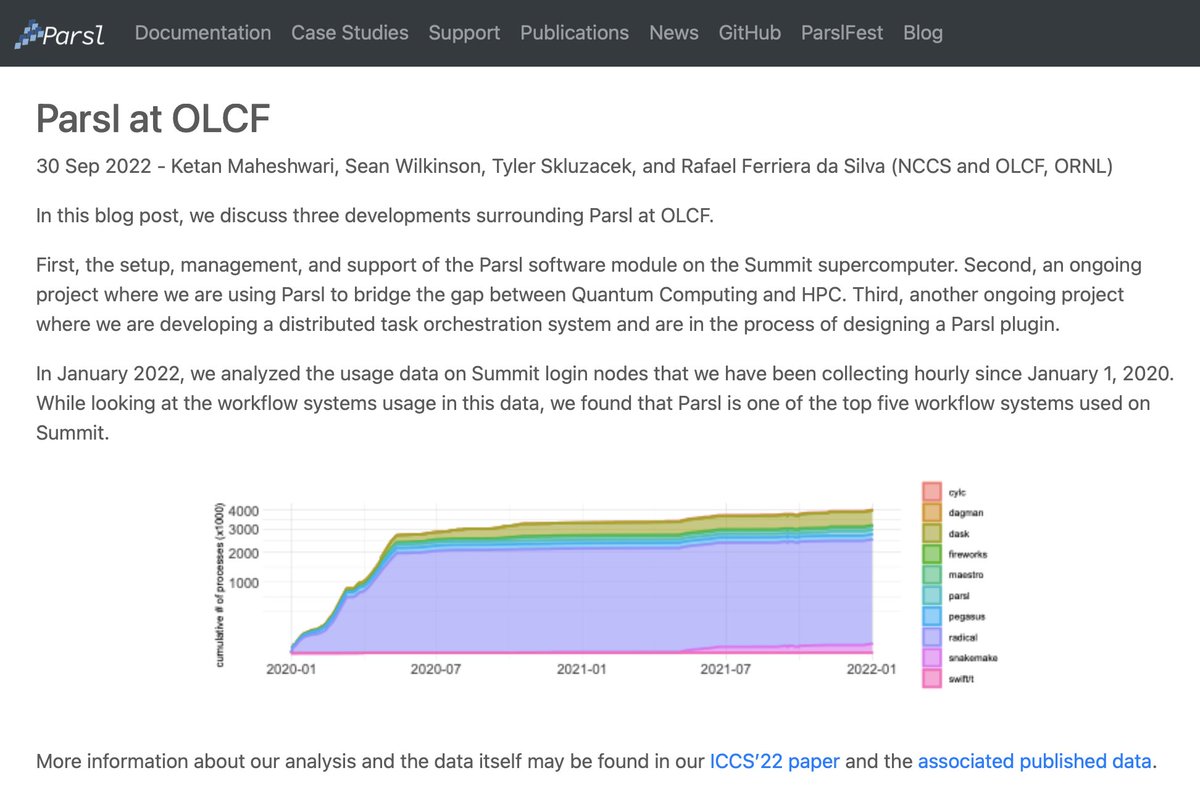Click the '2021-01' x-axis label

[x=582, y=669]
